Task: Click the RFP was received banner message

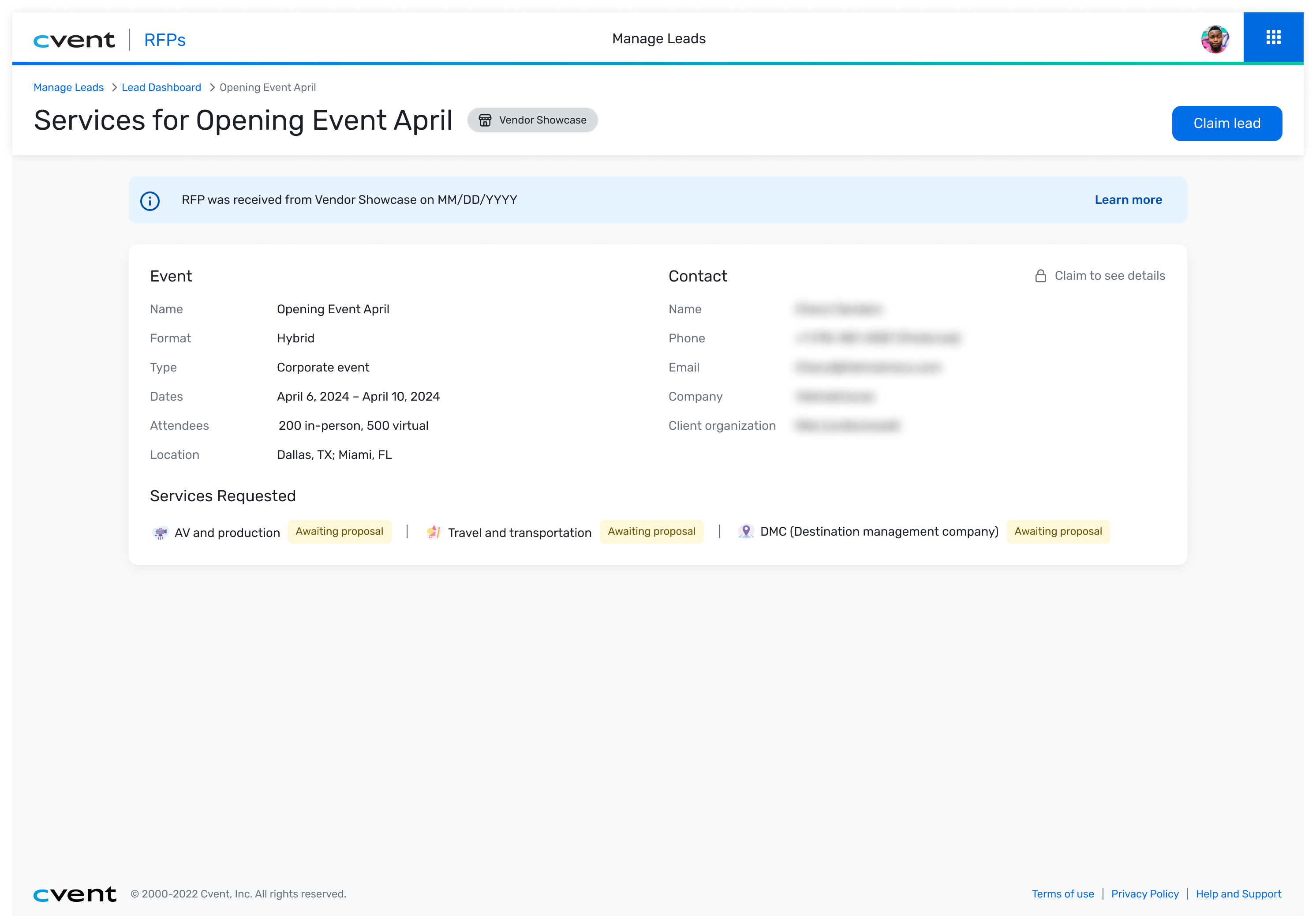Action: [x=349, y=199]
